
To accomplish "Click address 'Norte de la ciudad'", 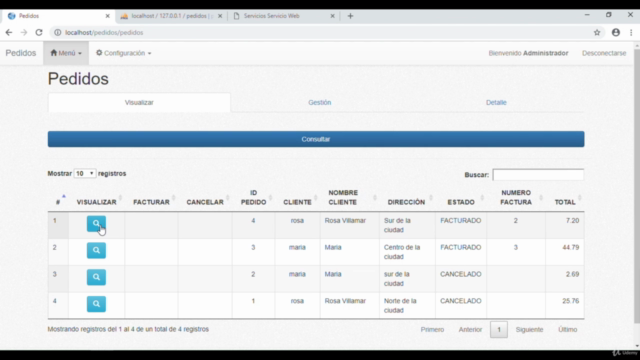I will 400,306.
